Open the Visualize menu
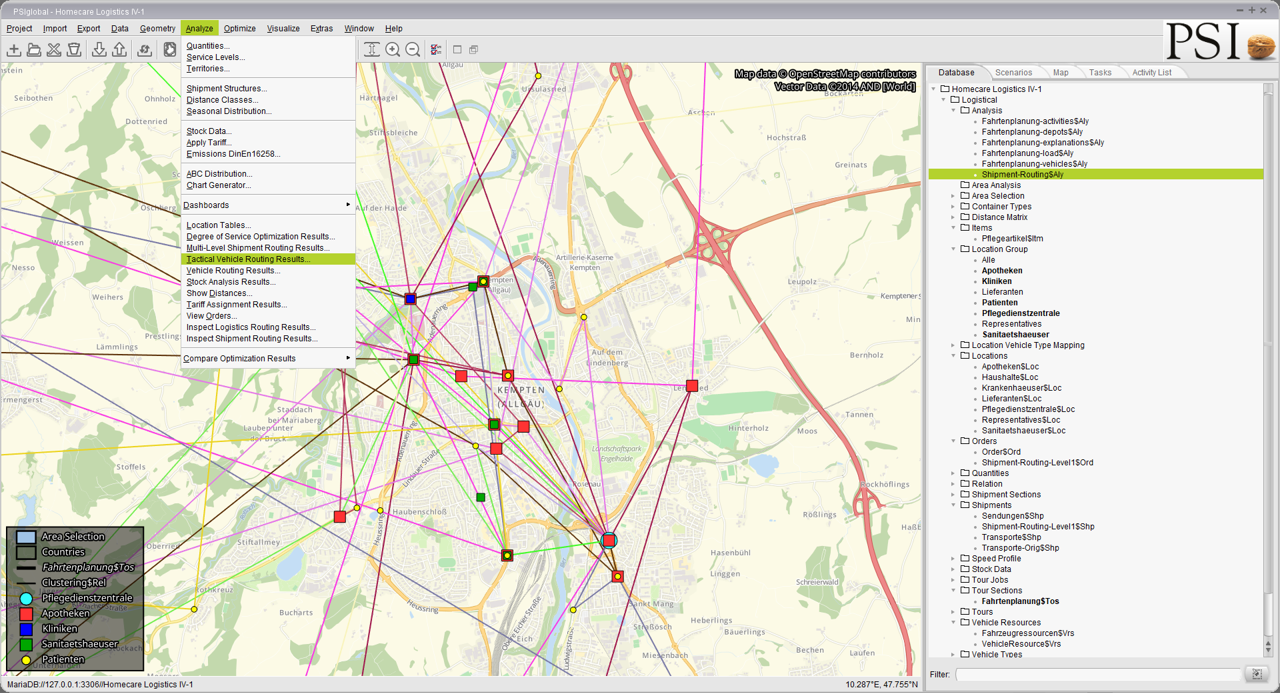This screenshot has height=693, width=1280. pyautogui.click(x=283, y=28)
